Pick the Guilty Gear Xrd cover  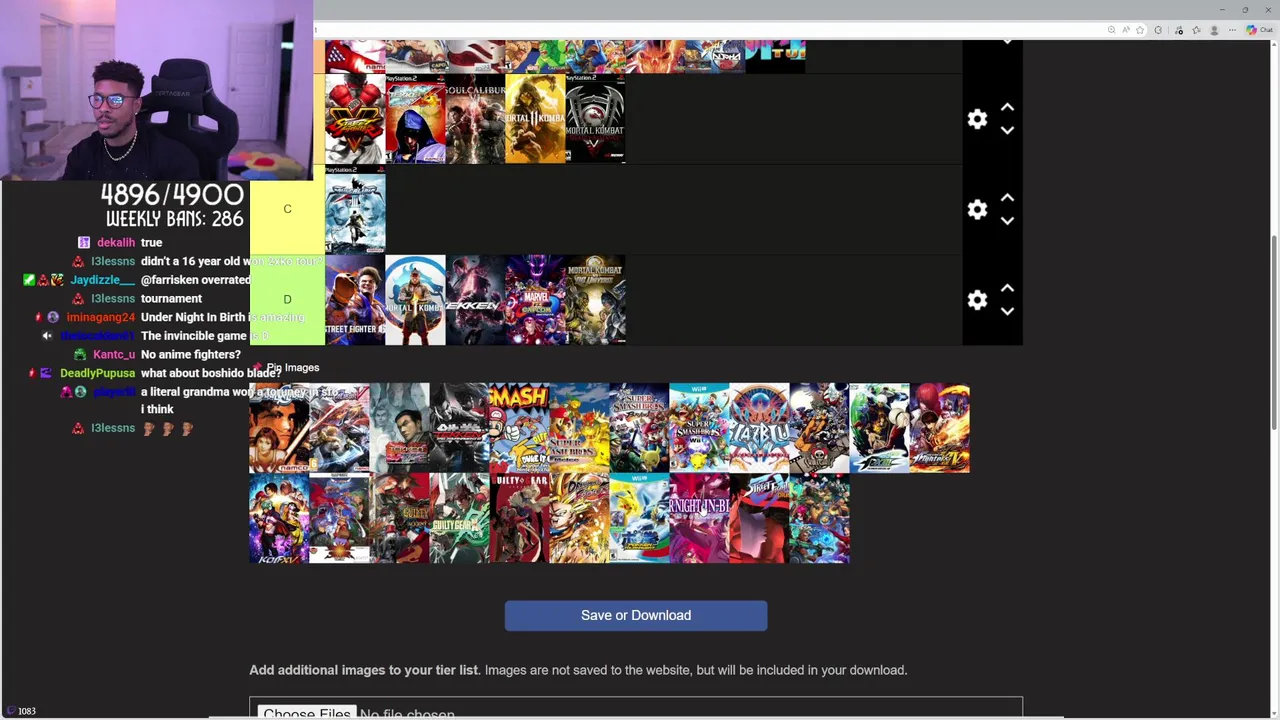[459, 518]
